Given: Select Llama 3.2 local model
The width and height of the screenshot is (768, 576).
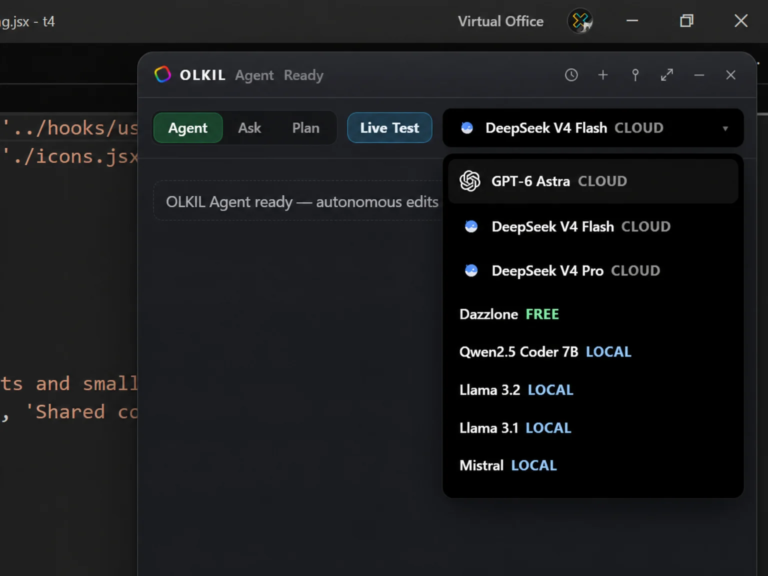Looking at the screenshot, I should (593, 390).
